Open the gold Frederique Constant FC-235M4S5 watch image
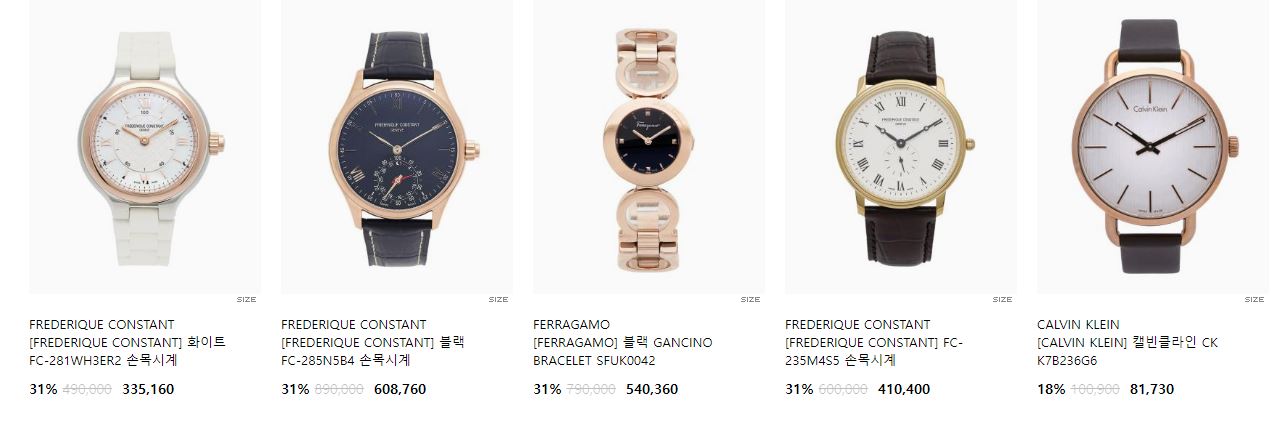 click(x=901, y=146)
